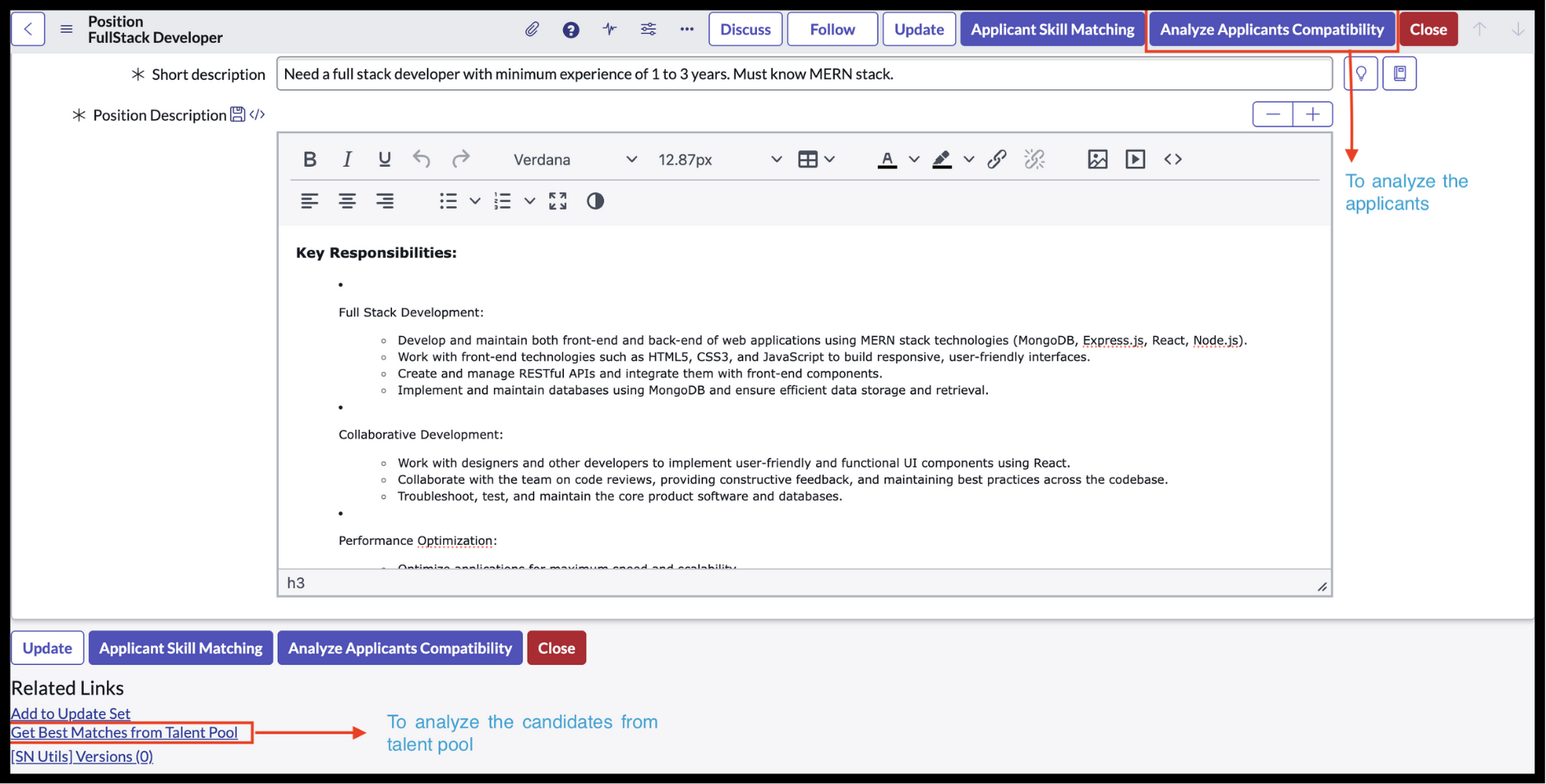Image resolution: width=1546 pixels, height=784 pixels.
Task: Click the Follow button
Action: [833, 30]
